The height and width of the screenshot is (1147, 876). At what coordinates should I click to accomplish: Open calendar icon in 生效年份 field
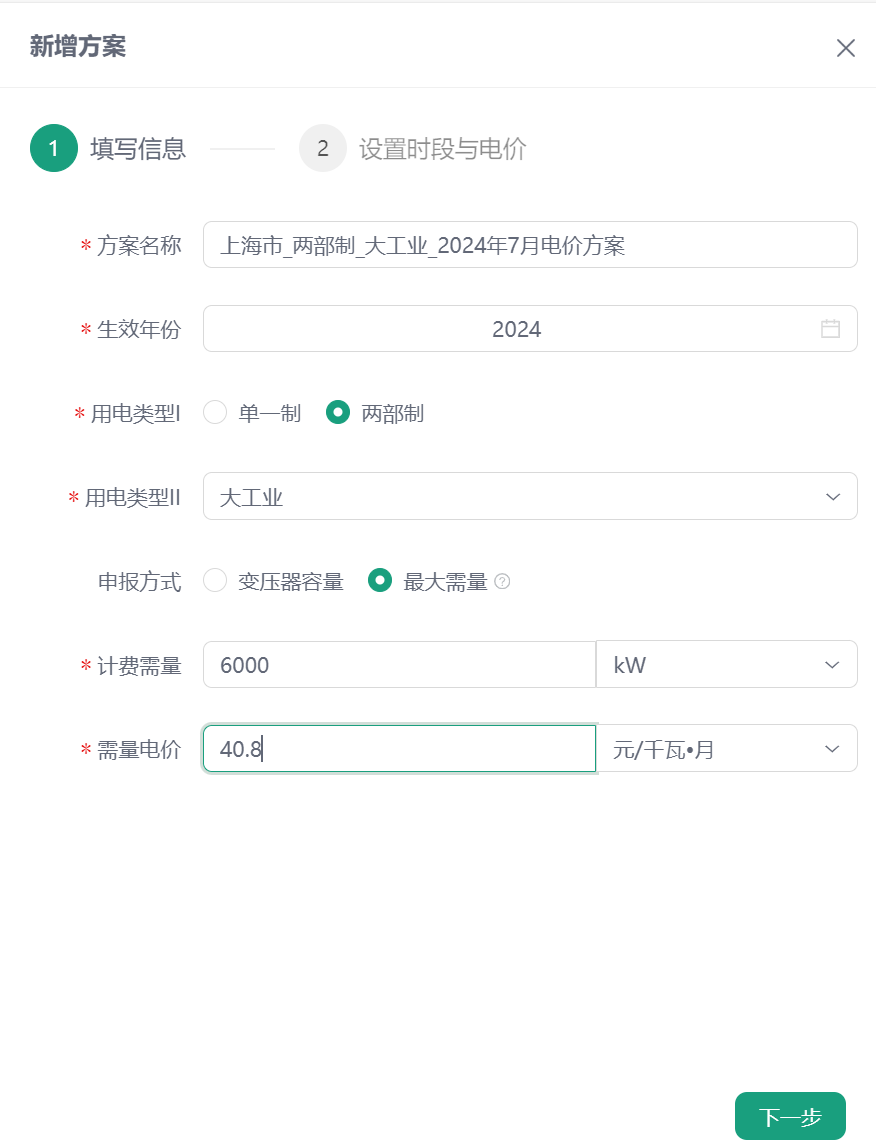(x=830, y=329)
